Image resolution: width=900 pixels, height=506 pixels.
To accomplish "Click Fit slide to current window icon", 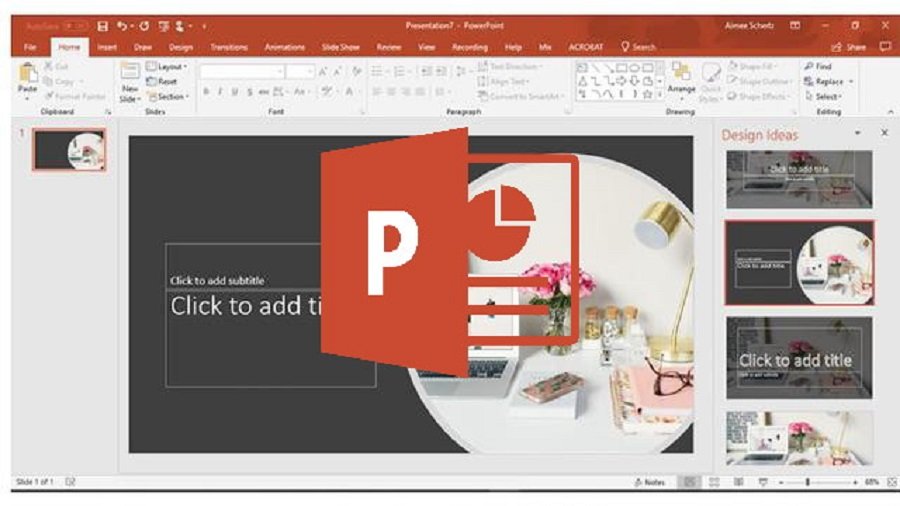I will click(892, 482).
